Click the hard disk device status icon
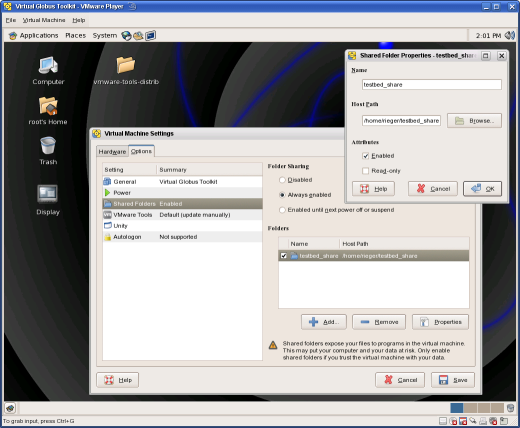This screenshot has width=520, height=428. click(x=443, y=421)
